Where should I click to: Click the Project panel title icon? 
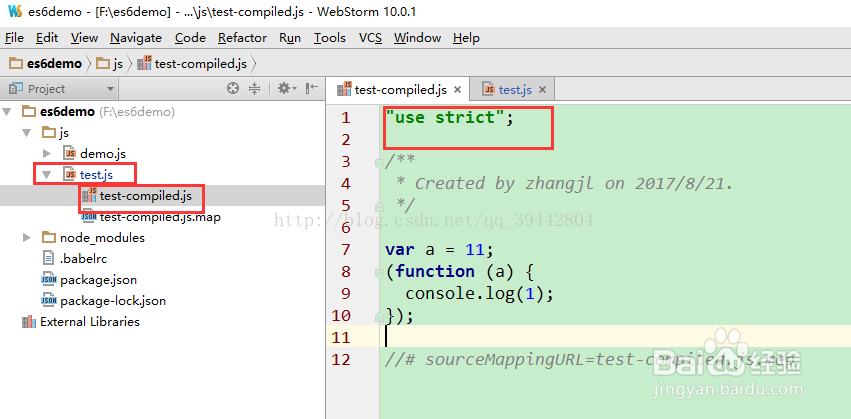[x=16, y=88]
